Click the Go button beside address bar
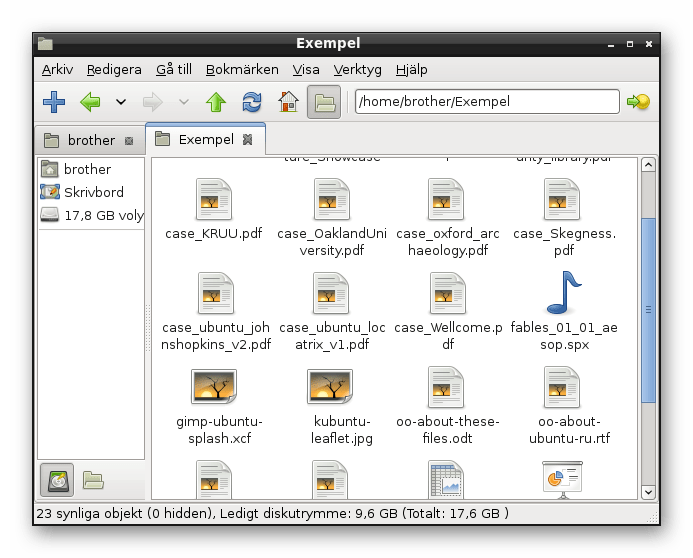The width and height of the screenshot is (693, 558). pyautogui.click(x=637, y=101)
